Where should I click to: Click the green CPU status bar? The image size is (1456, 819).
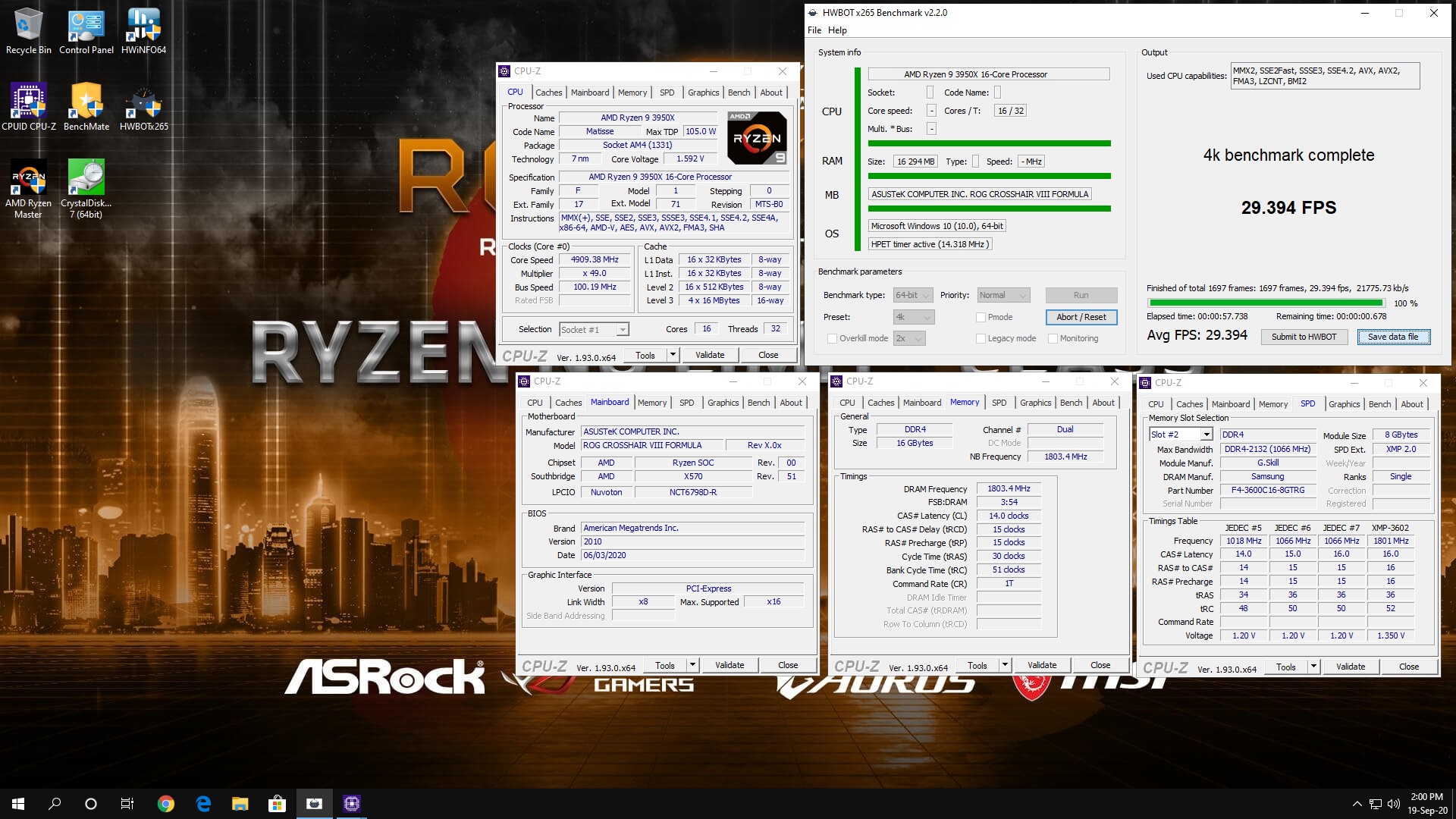pyautogui.click(x=989, y=143)
